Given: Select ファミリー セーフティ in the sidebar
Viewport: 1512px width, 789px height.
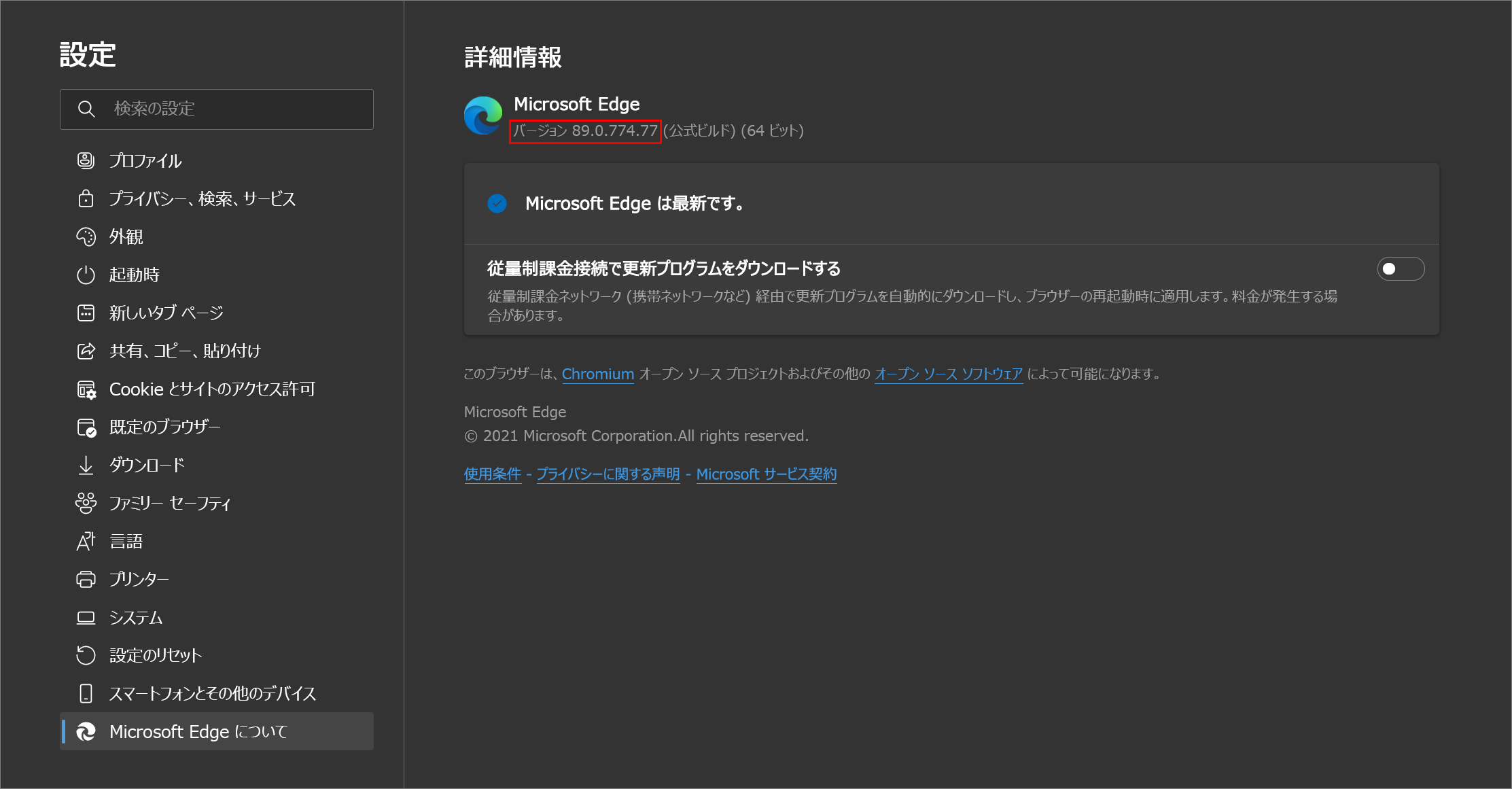Looking at the screenshot, I should pos(217,503).
